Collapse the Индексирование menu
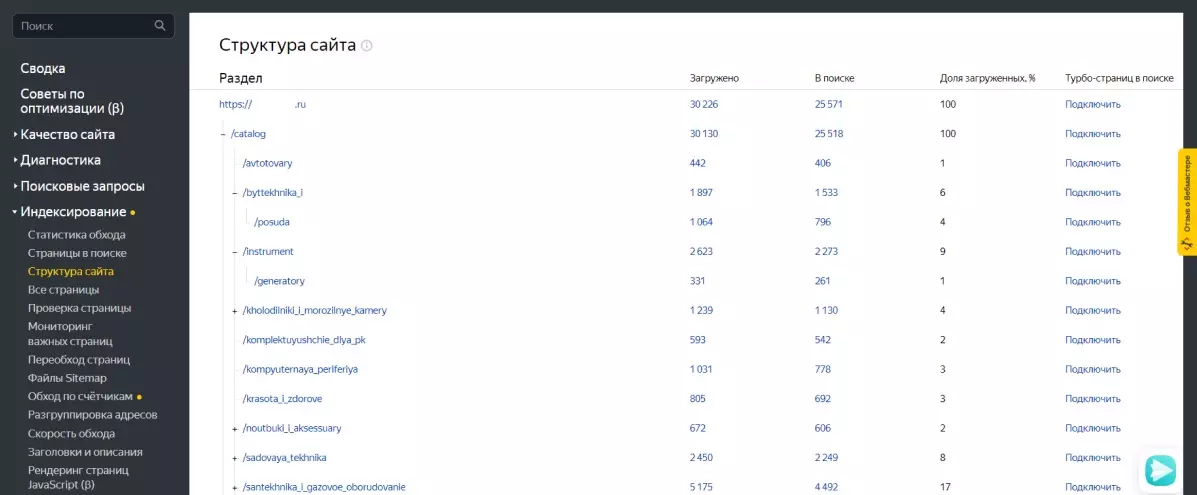Viewport: 1197px width, 495px height. point(73,212)
